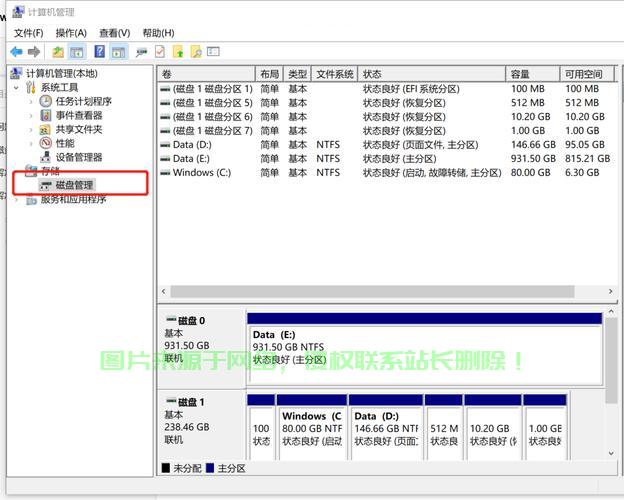
Task: Select the 1.00 GB recovery partition block
Action: pos(545,427)
